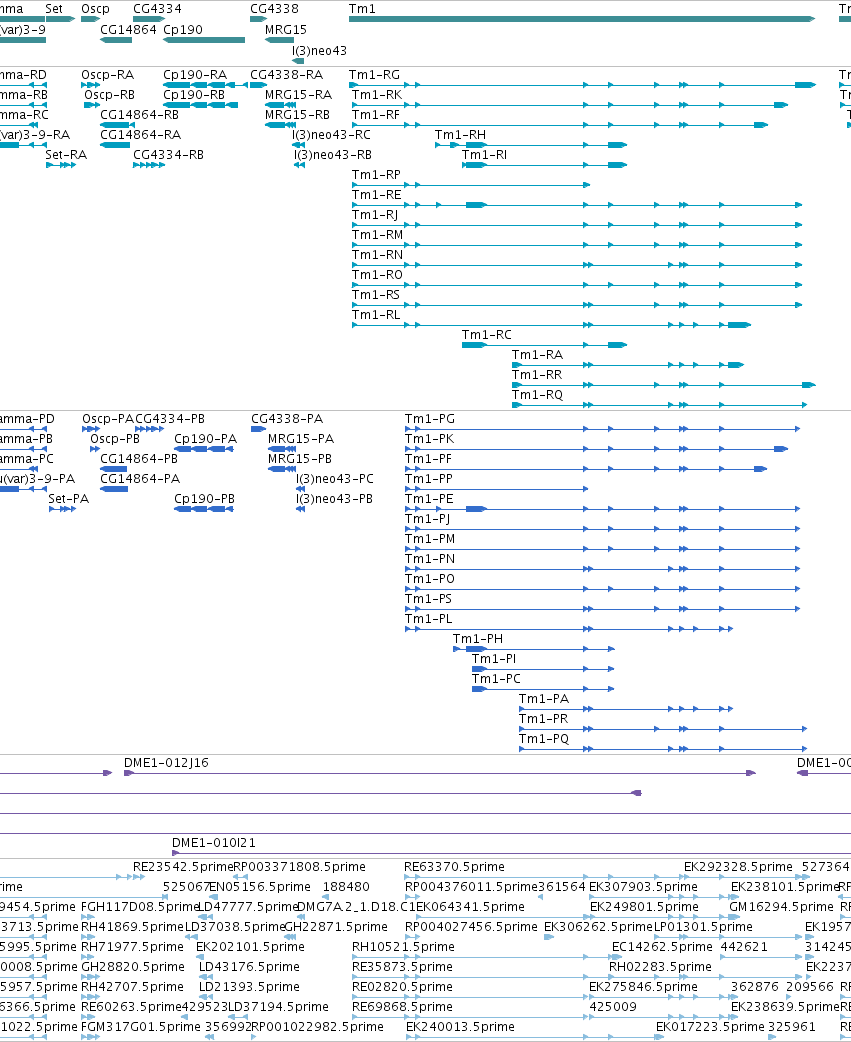The height and width of the screenshot is (1042, 851).
Task: Open protein l(3)neo43-PB
Action: coord(335,499)
